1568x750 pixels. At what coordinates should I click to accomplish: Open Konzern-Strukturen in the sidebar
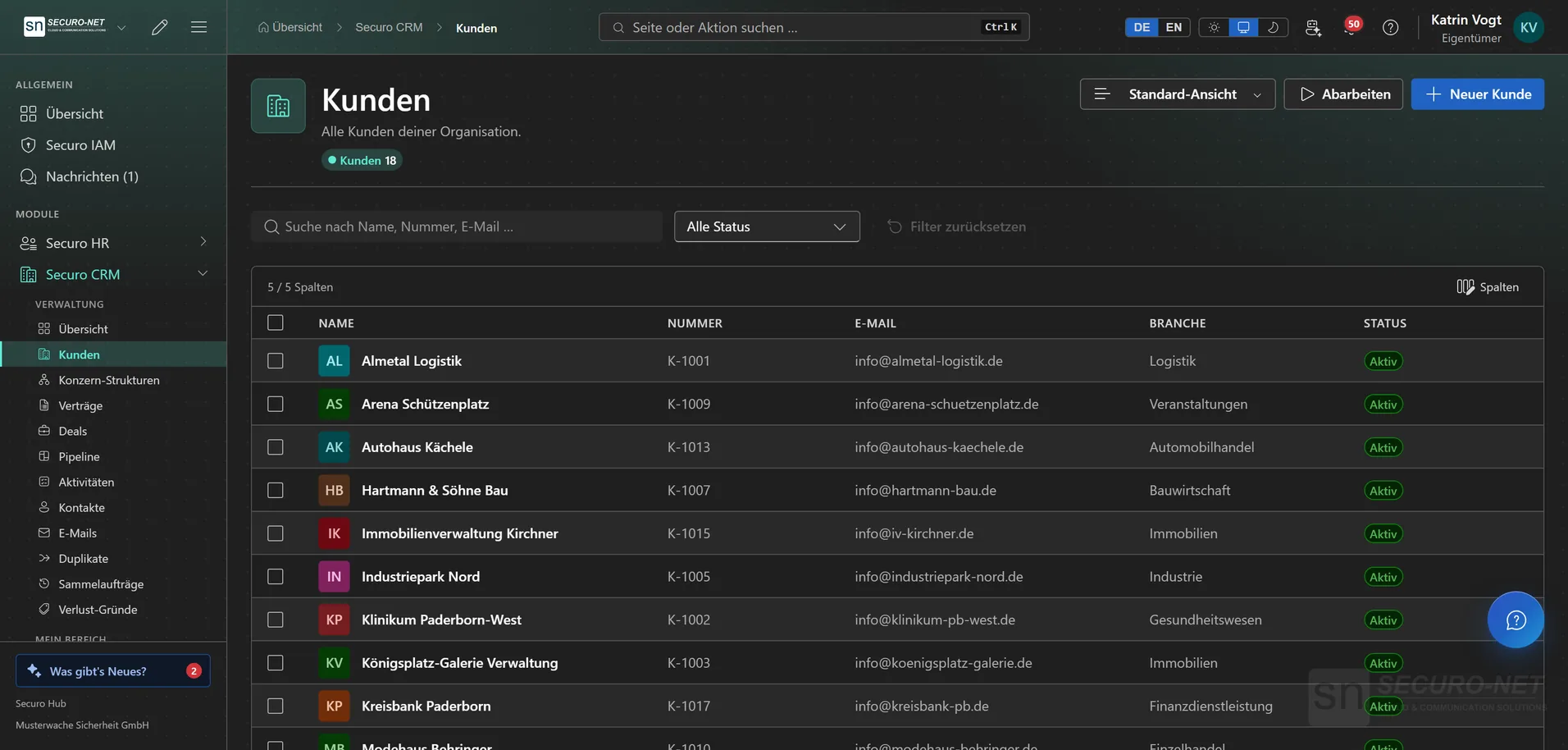point(109,380)
